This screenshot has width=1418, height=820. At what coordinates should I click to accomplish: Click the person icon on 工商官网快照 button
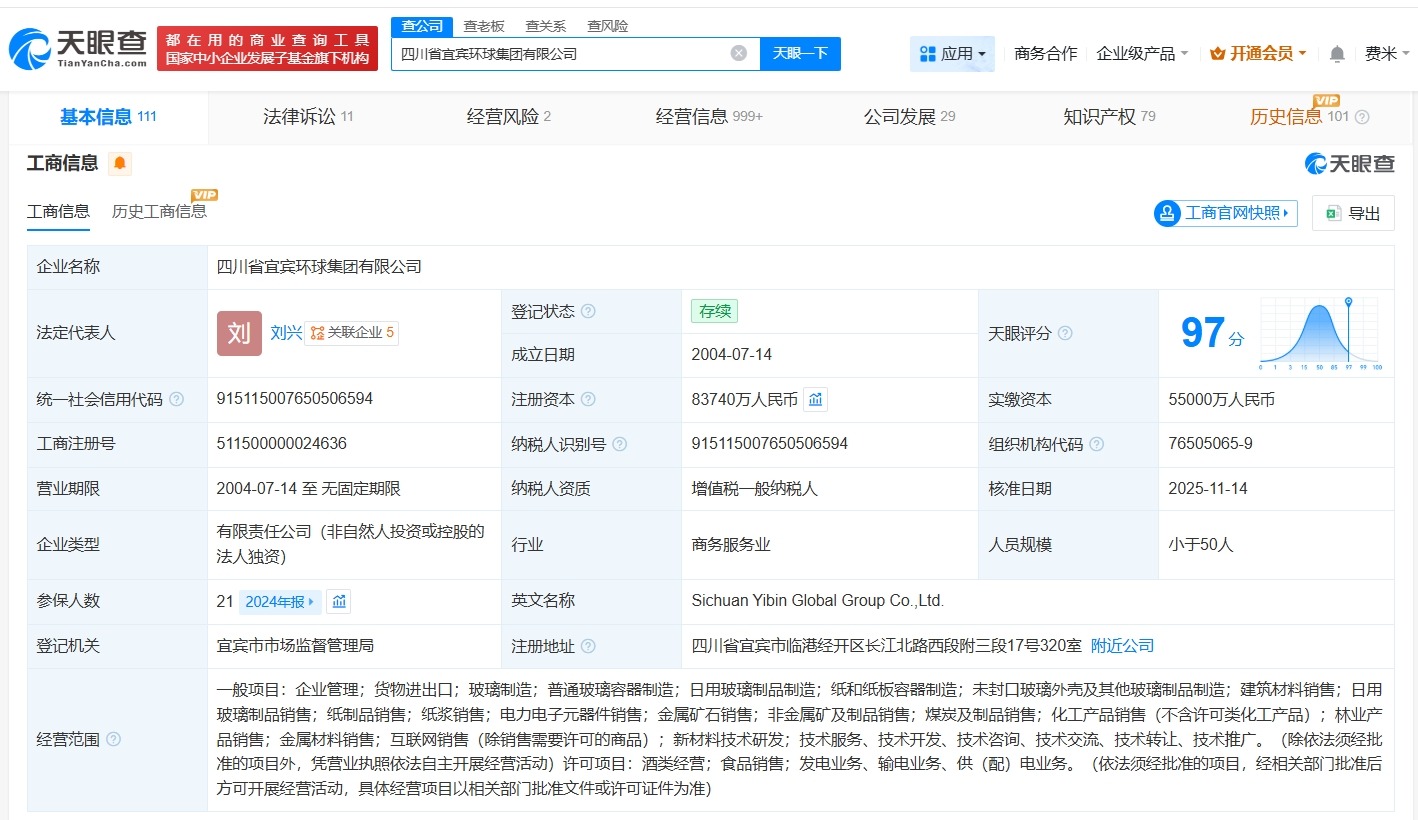click(x=1166, y=213)
